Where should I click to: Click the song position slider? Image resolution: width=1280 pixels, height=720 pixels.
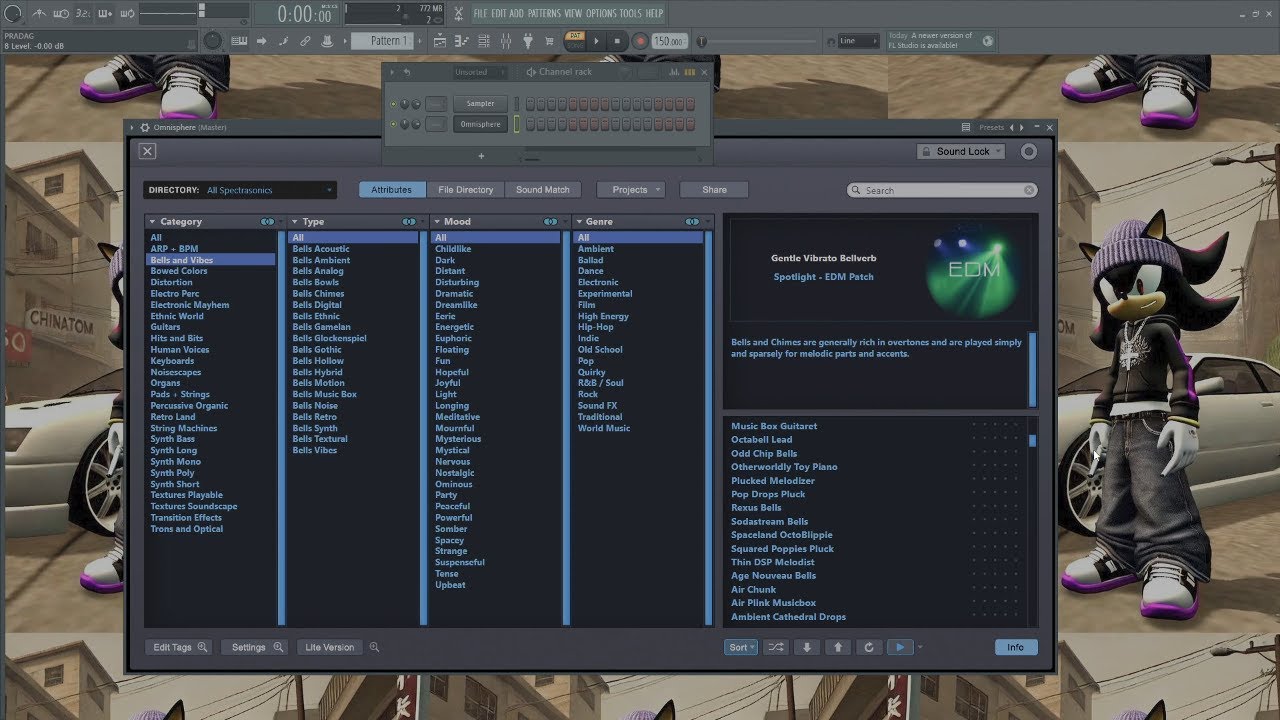point(758,41)
